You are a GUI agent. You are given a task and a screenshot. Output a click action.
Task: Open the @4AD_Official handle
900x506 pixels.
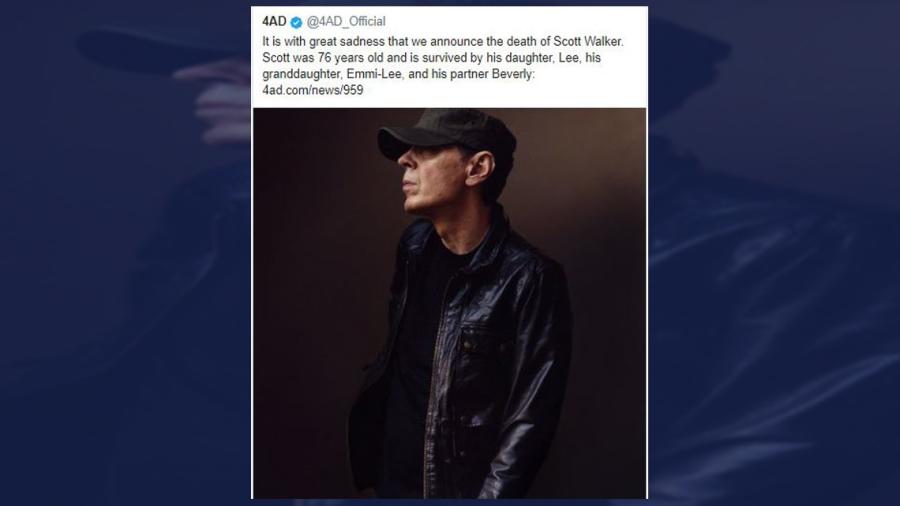[x=346, y=22]
